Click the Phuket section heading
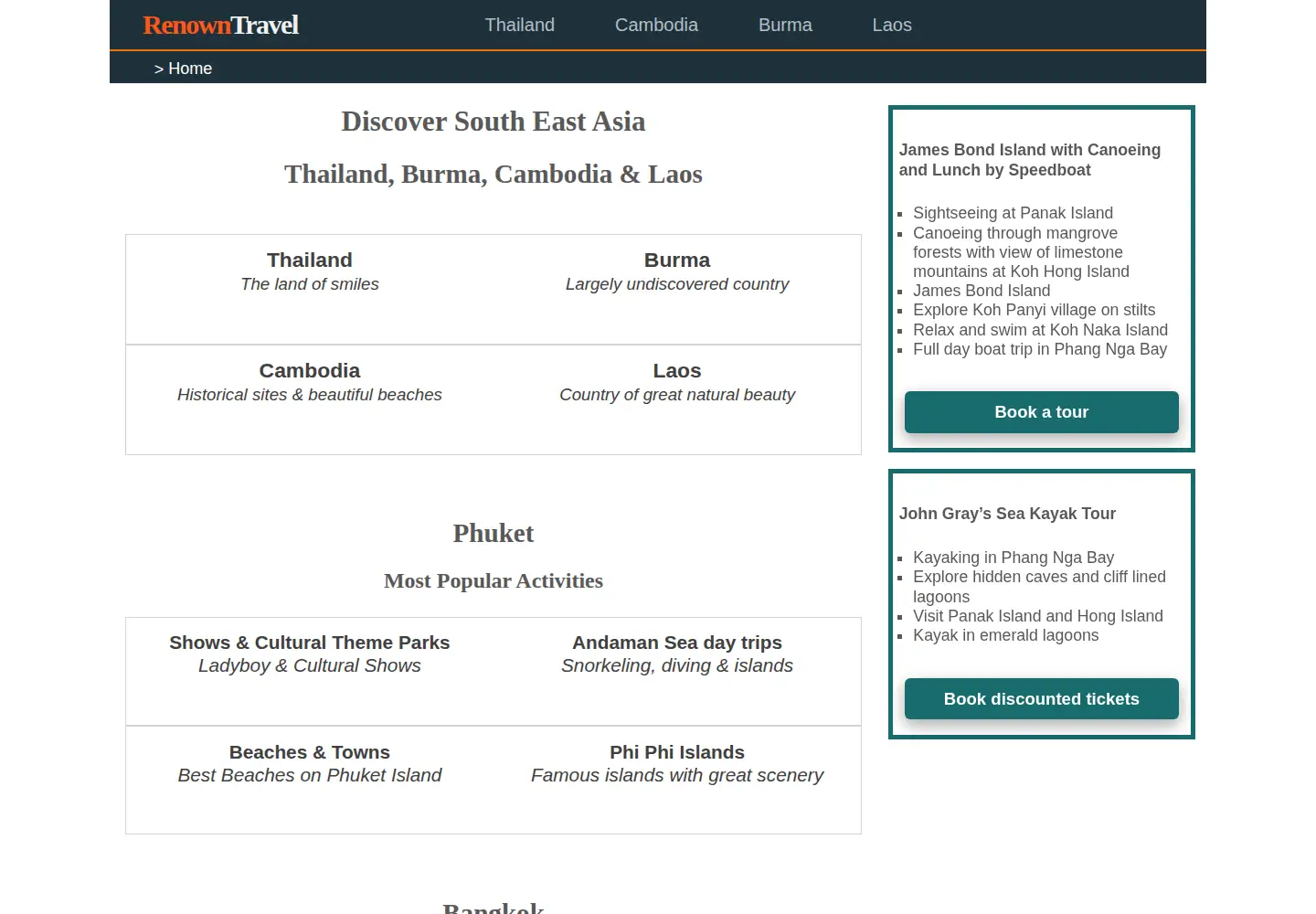The width and height of the screenshot is (1316, 914). (493, 534)
